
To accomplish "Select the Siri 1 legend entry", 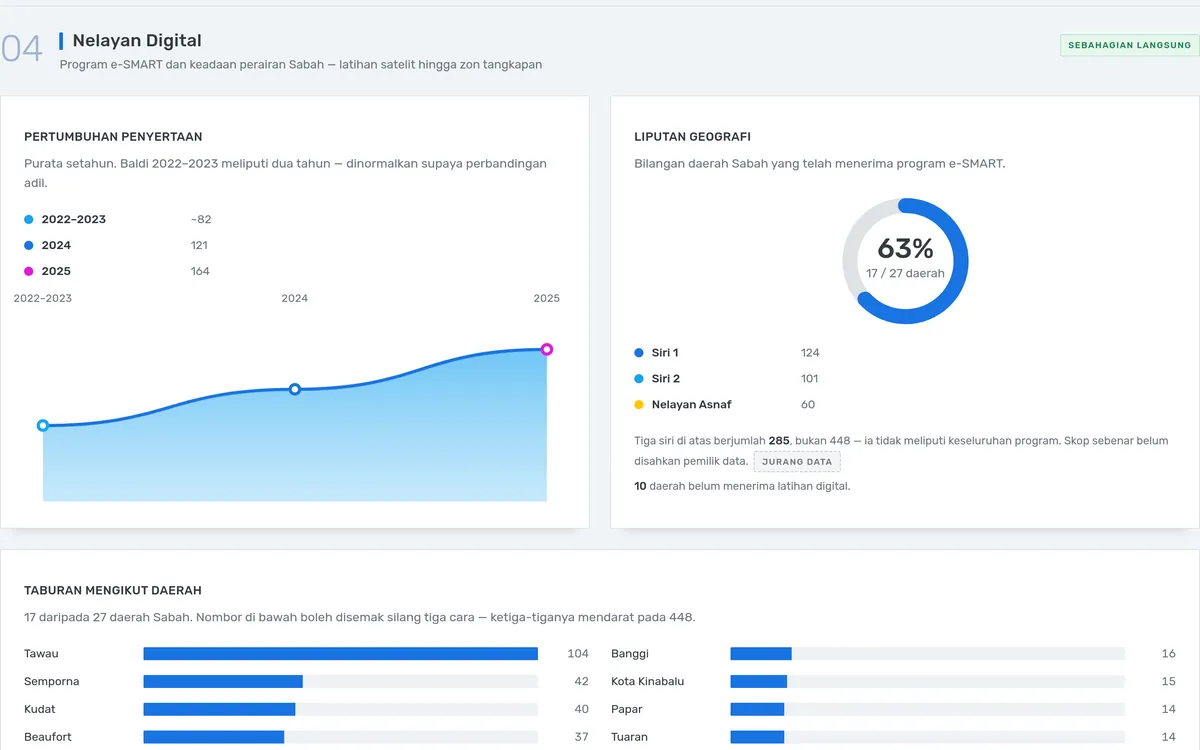I will point(727,352).
